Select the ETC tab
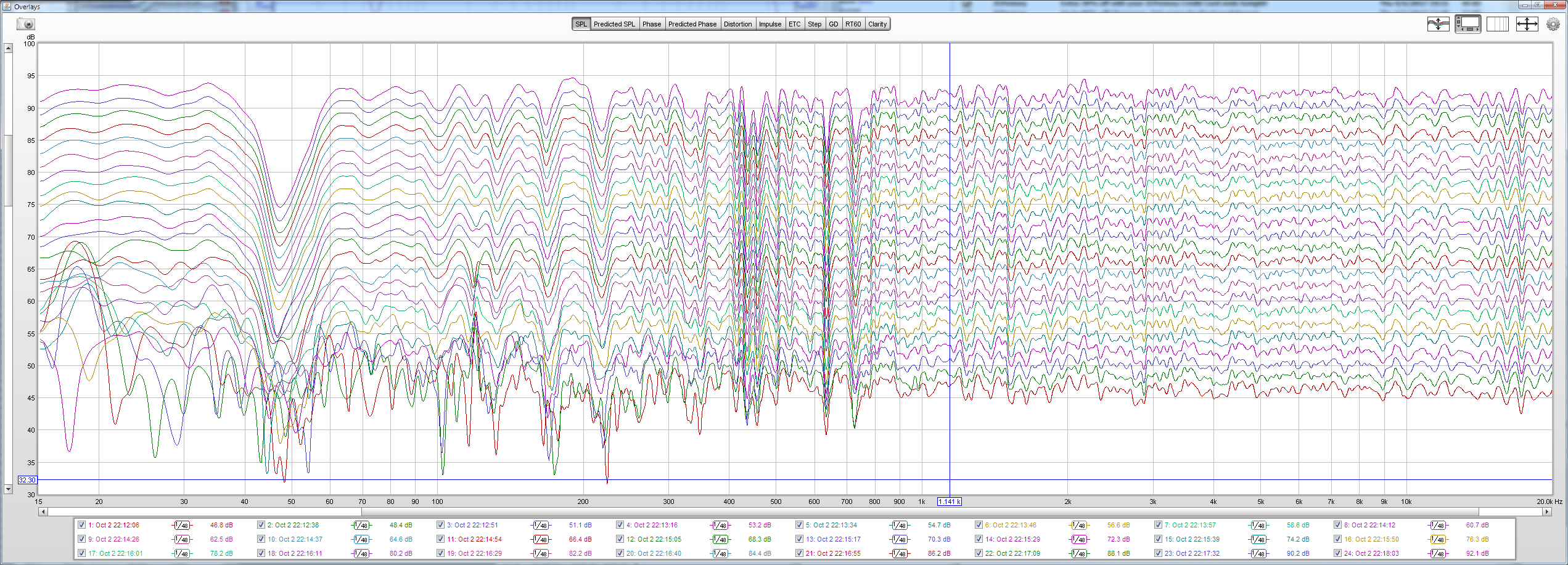This screenshot has height=565, width=1568. click(794, 24)
